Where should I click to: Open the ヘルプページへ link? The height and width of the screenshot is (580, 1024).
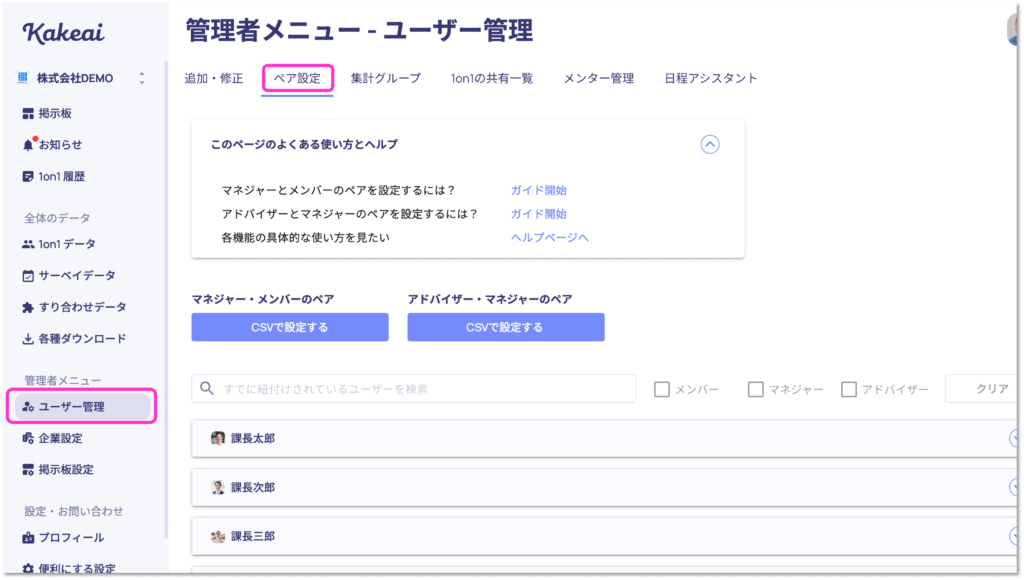point(549,237)
